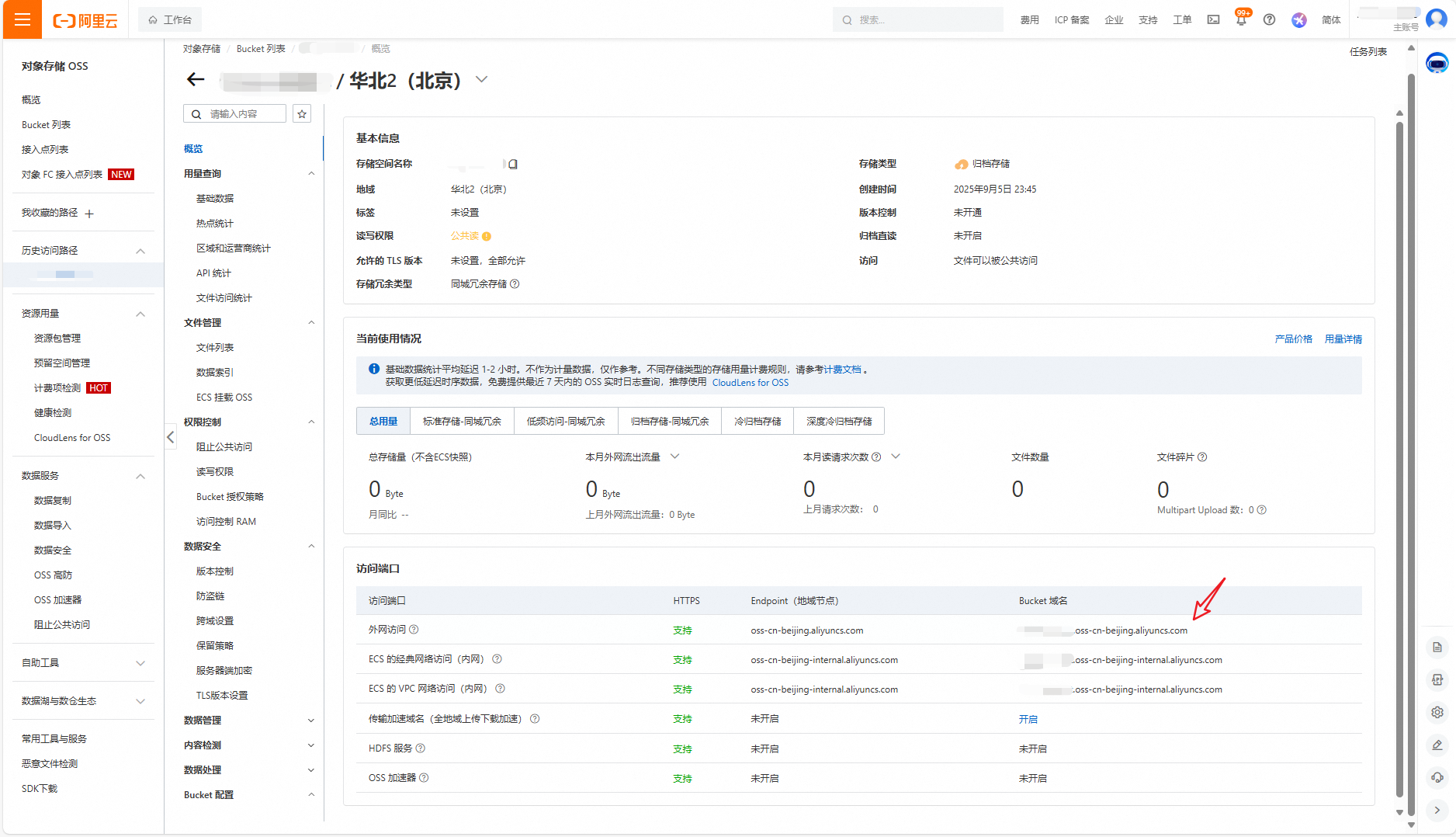1456x837 pixels.
Task: Collapse the 历史访问路径 section
Action: tap(140, 251)
